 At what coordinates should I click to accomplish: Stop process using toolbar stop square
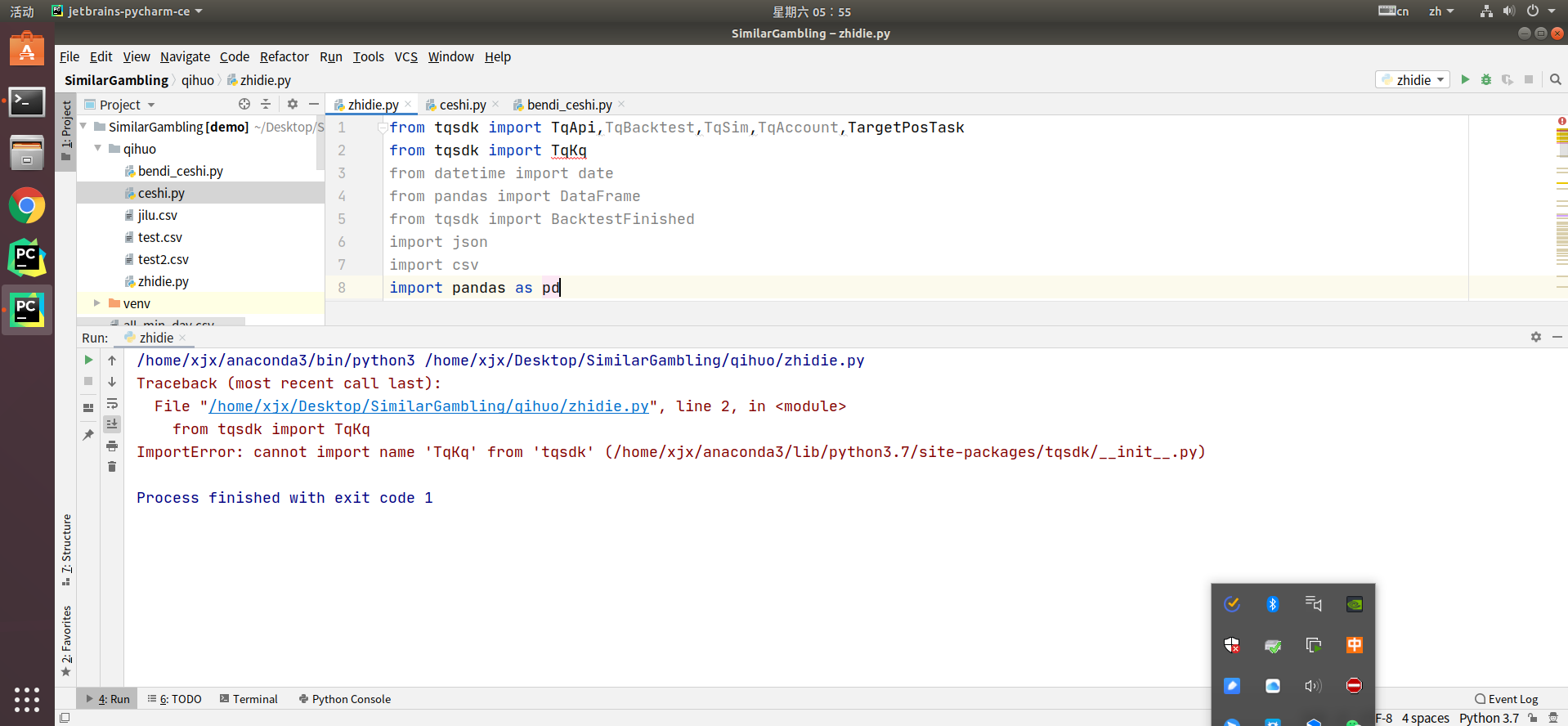coord(1529,79)
